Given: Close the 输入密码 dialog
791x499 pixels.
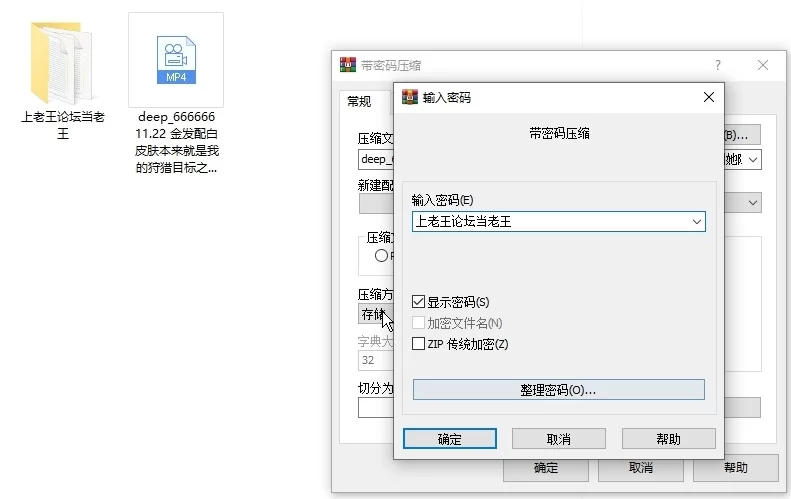Looking at the screenshot, I should pyautogui.click(x=708, y=97).
